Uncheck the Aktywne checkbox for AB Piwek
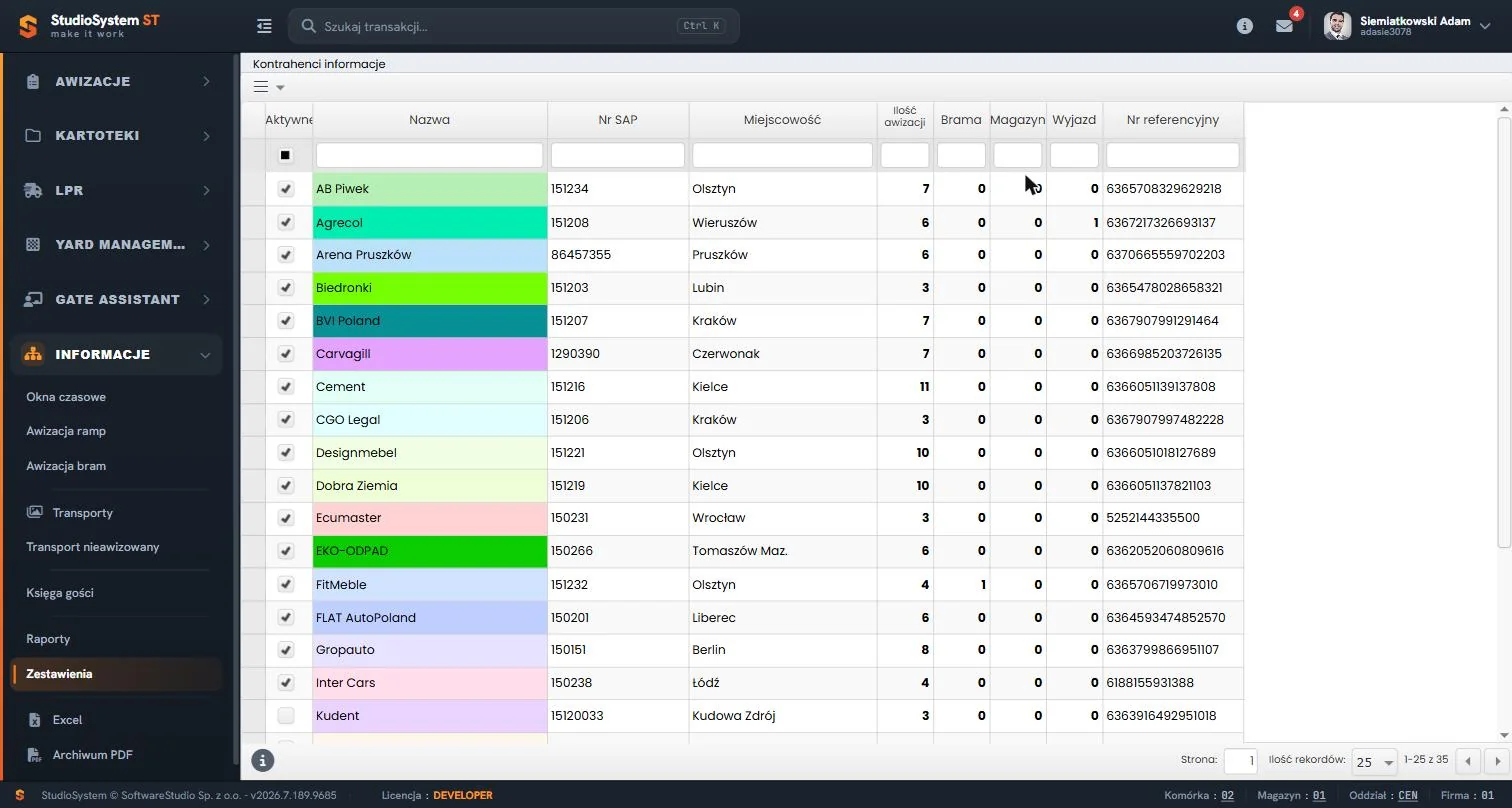This screenshot has width=1512, height=808. click(x=286, y=189)
